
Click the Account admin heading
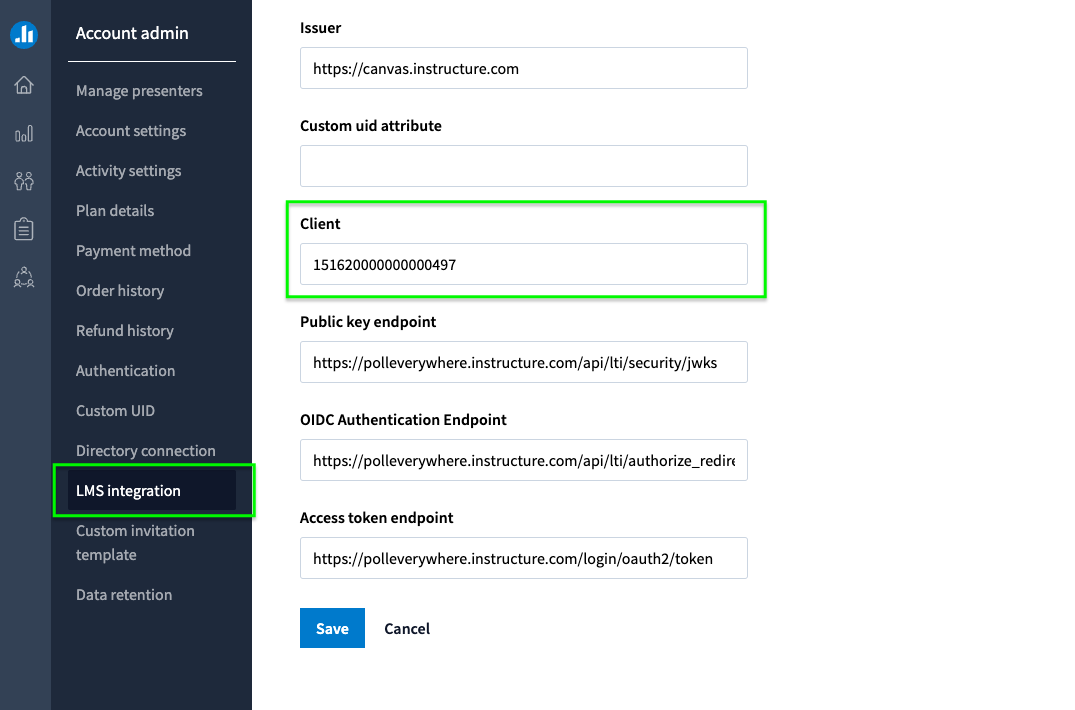tap(132, 33)
